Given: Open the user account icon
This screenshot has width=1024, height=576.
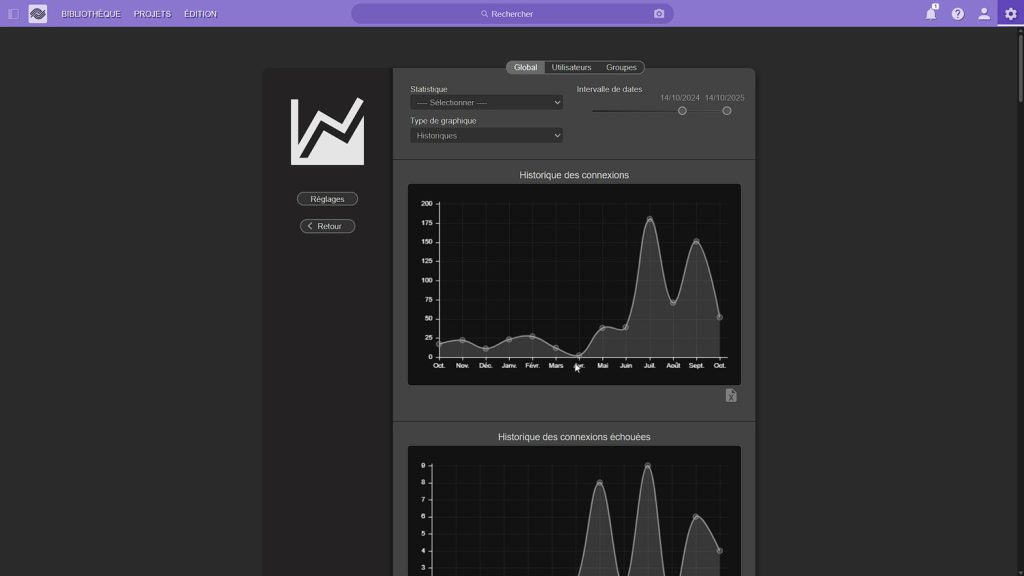Looking at the screenshot, I should [x=984, y=14].
